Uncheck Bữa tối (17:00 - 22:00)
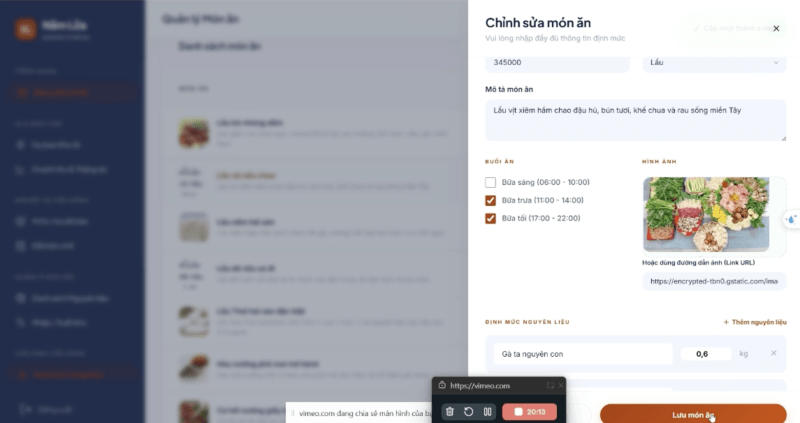Screen dimensions: 800x423 point(490,218)
